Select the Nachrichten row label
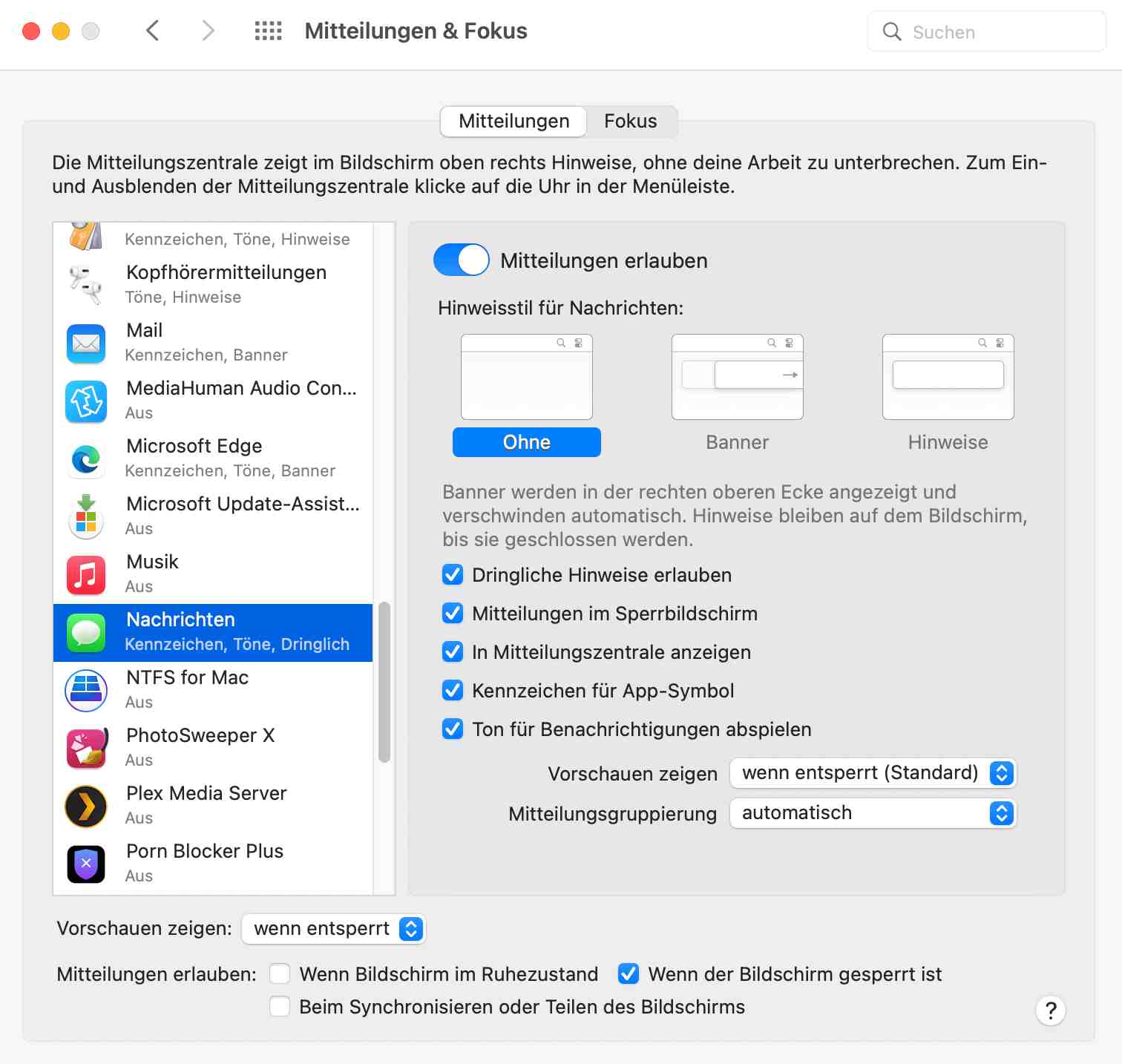Viewport: 1122px width, 1064px height. 181,620
